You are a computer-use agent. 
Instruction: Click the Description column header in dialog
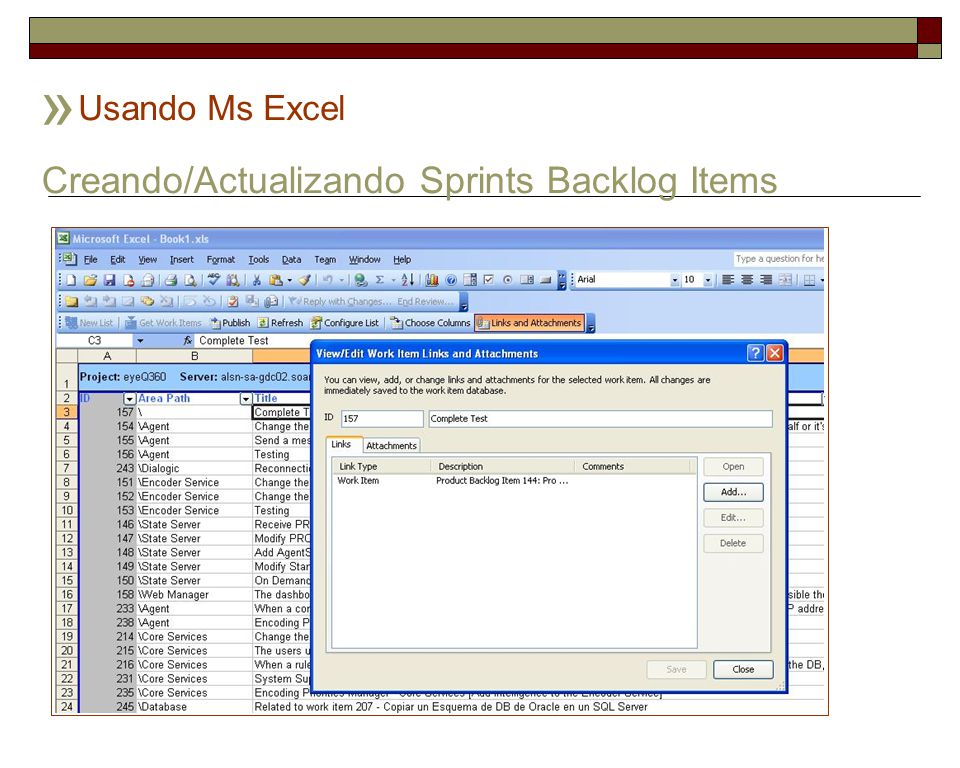(x=503, y=466)
